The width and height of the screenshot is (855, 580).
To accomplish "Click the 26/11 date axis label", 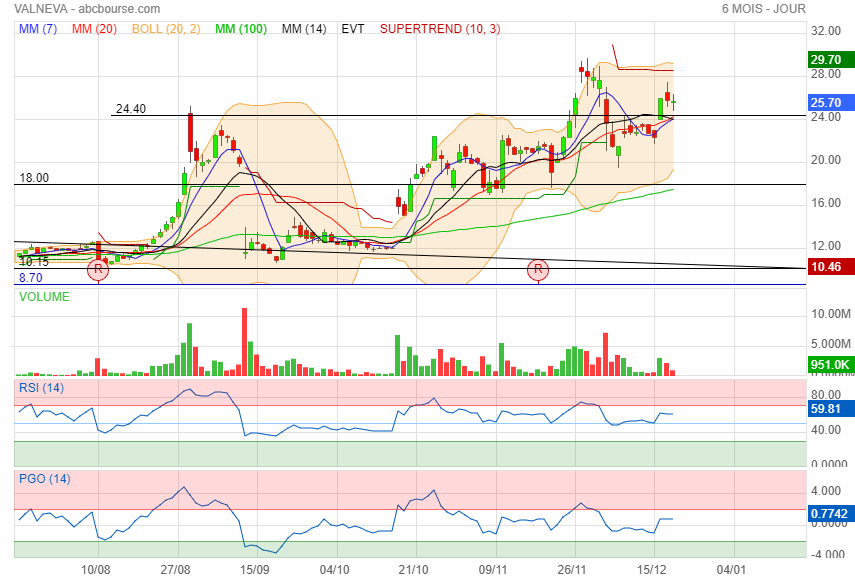I will (x=572, y=570).
